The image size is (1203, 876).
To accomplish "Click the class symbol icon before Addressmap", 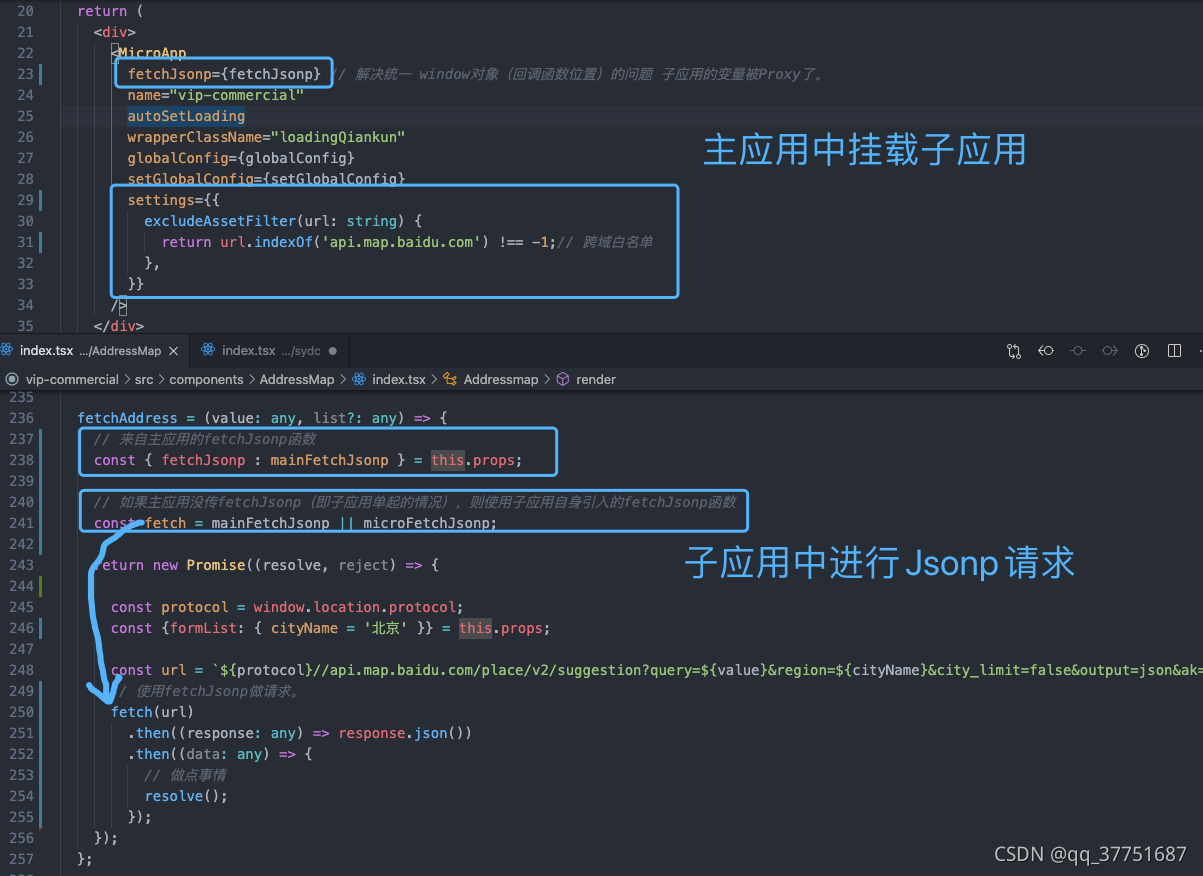I will coord(450,380).
